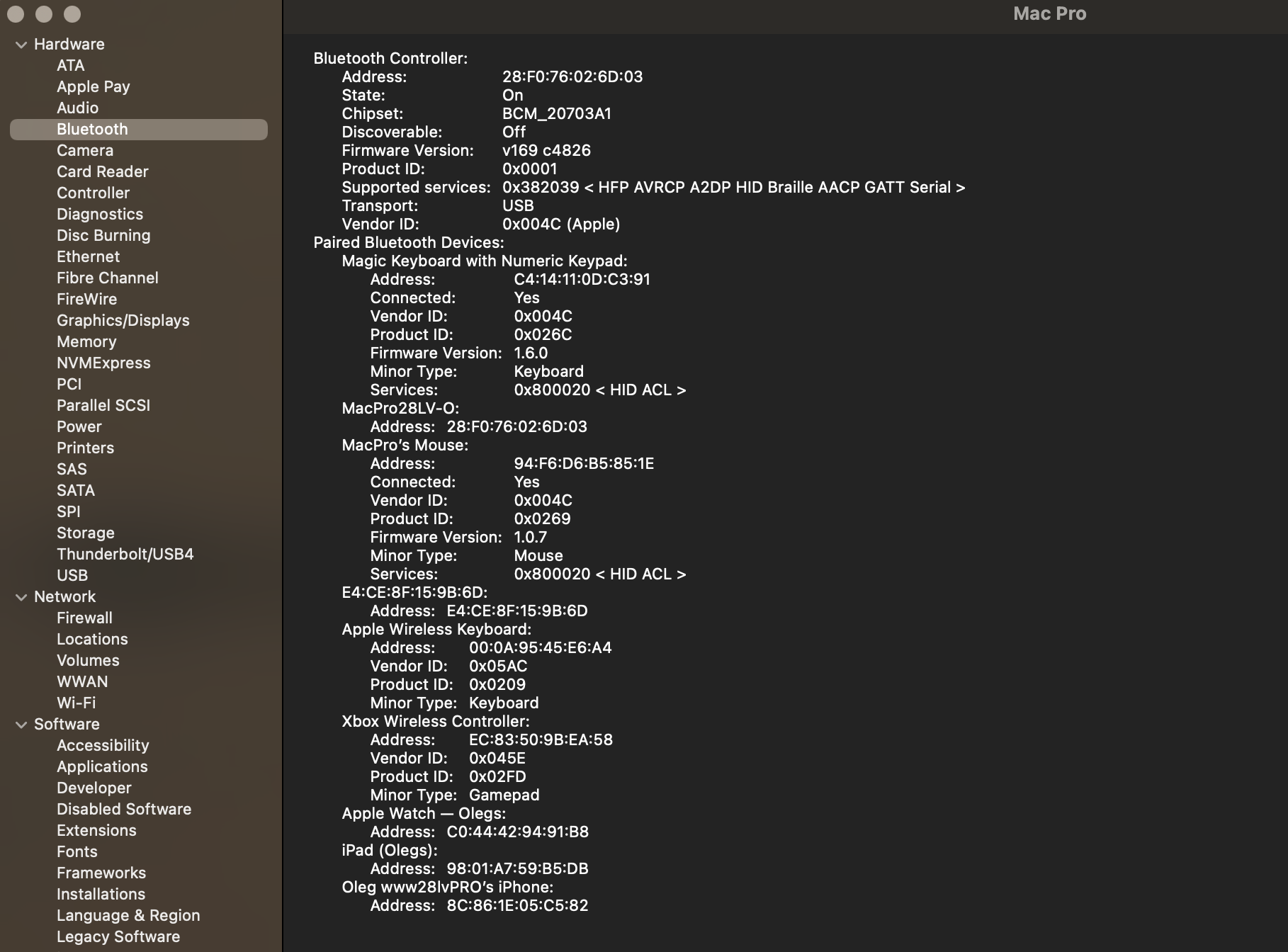Select Thunderbolt/USB4 in the sidebar
This screenshot has height=952, width=1288.
[x=125, y=554]
